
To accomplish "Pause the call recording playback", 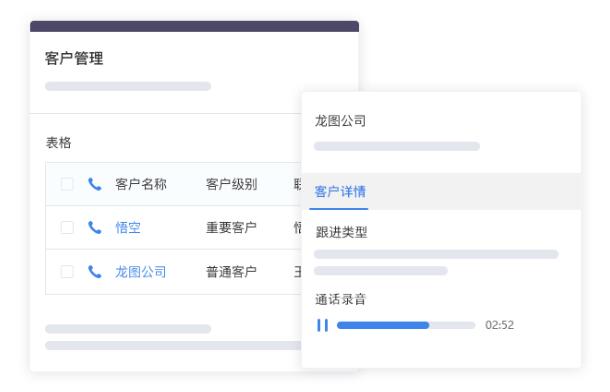I will click(x=323, y=325).
